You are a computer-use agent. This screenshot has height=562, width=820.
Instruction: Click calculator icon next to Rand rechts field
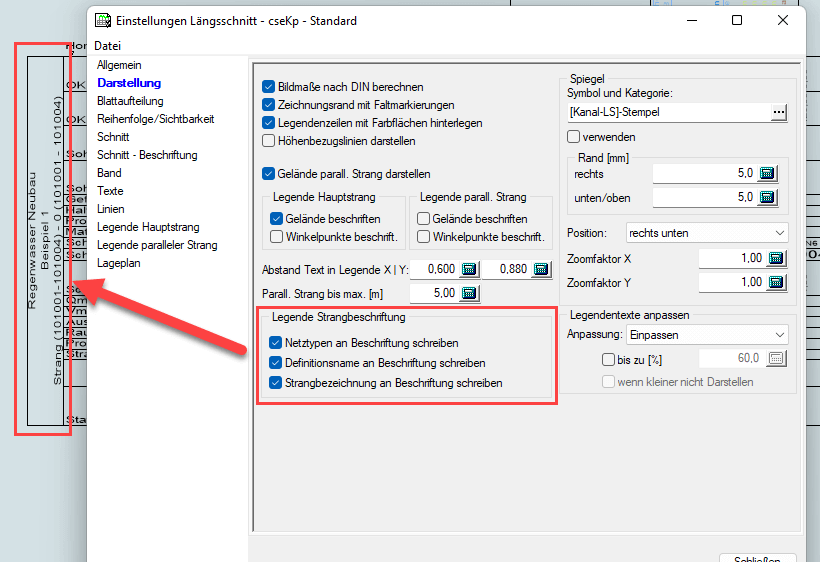pyautogui.click(x=767, y=173)
